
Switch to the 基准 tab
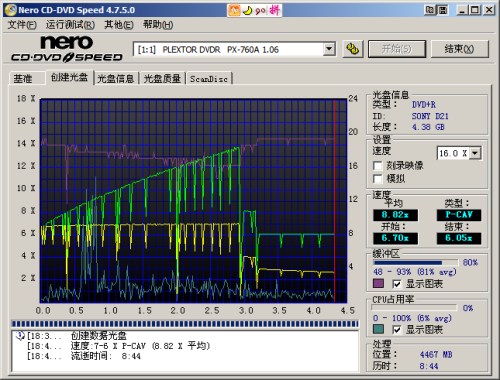[x=27, y=79]
